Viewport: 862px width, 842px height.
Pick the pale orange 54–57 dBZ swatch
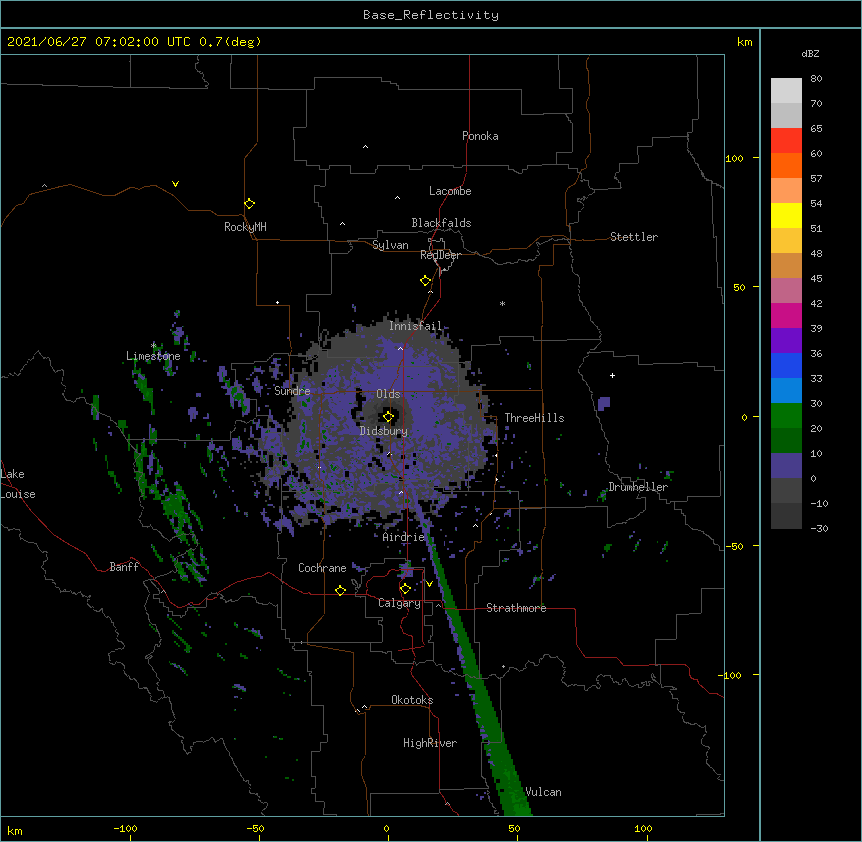[x=786, y=190]
